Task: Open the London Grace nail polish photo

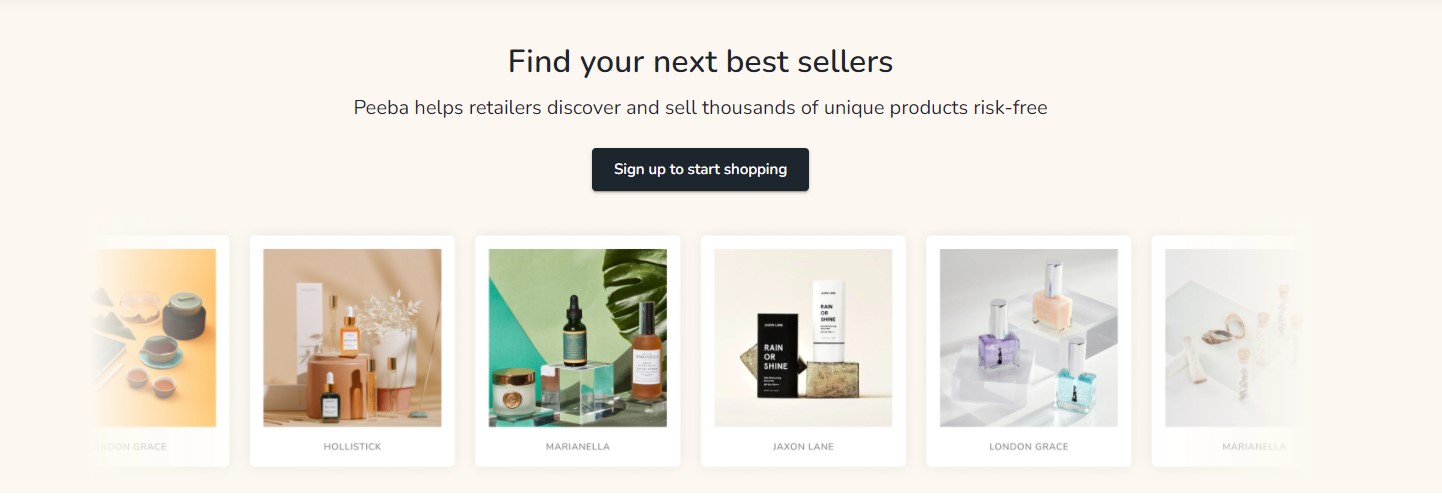Action: (x=1029, y=338)
